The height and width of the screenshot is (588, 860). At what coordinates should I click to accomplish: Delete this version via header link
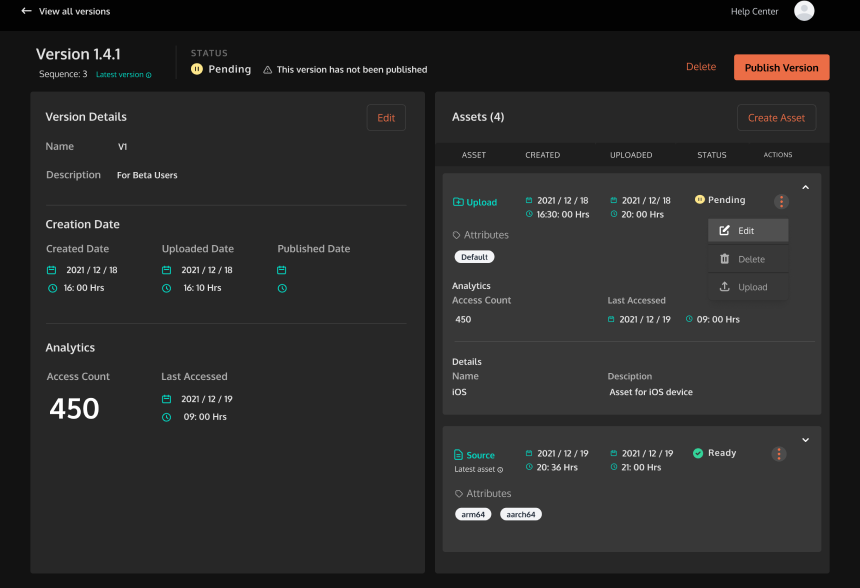click(x=700, y=67)
